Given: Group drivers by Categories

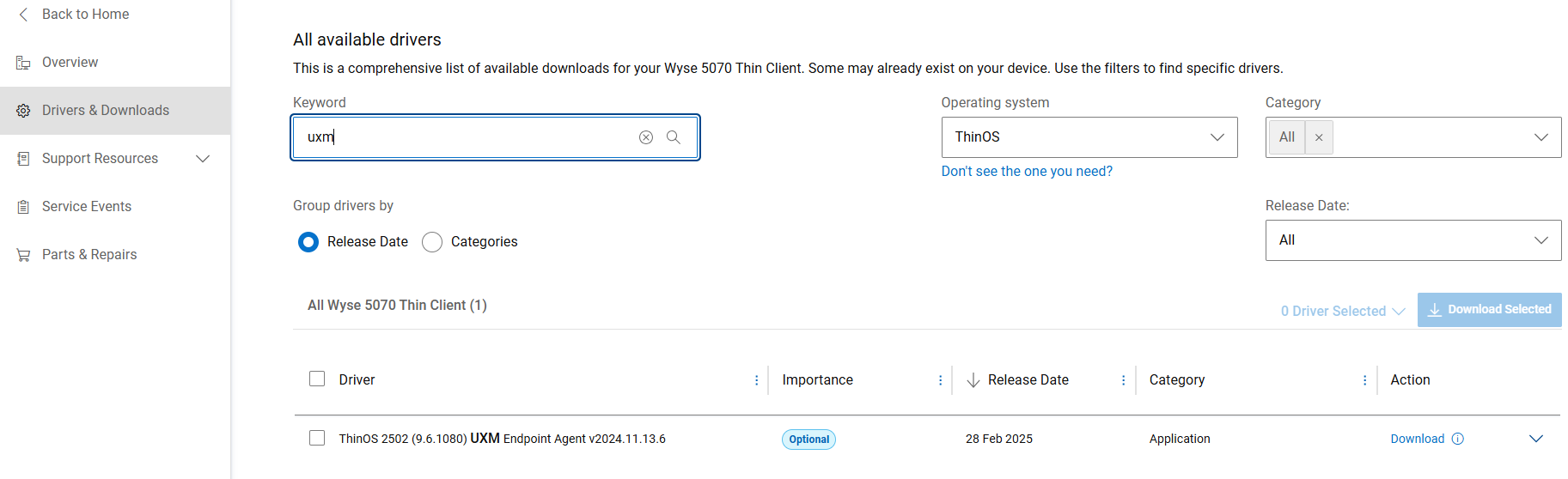Looking at the screenshot, I should point(432,242).
